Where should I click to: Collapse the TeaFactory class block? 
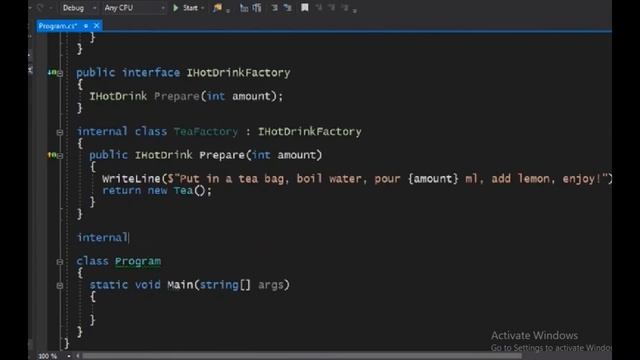tap(60, 132)
